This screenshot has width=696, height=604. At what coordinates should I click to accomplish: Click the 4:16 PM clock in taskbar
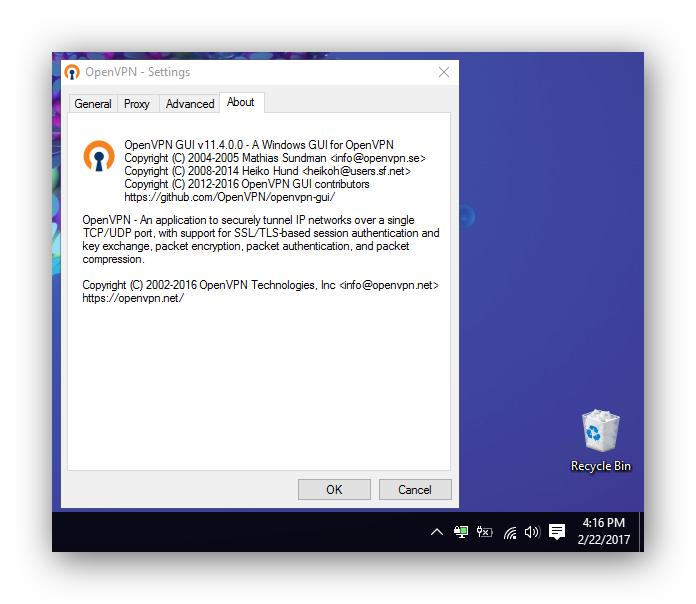click(604, 531)
